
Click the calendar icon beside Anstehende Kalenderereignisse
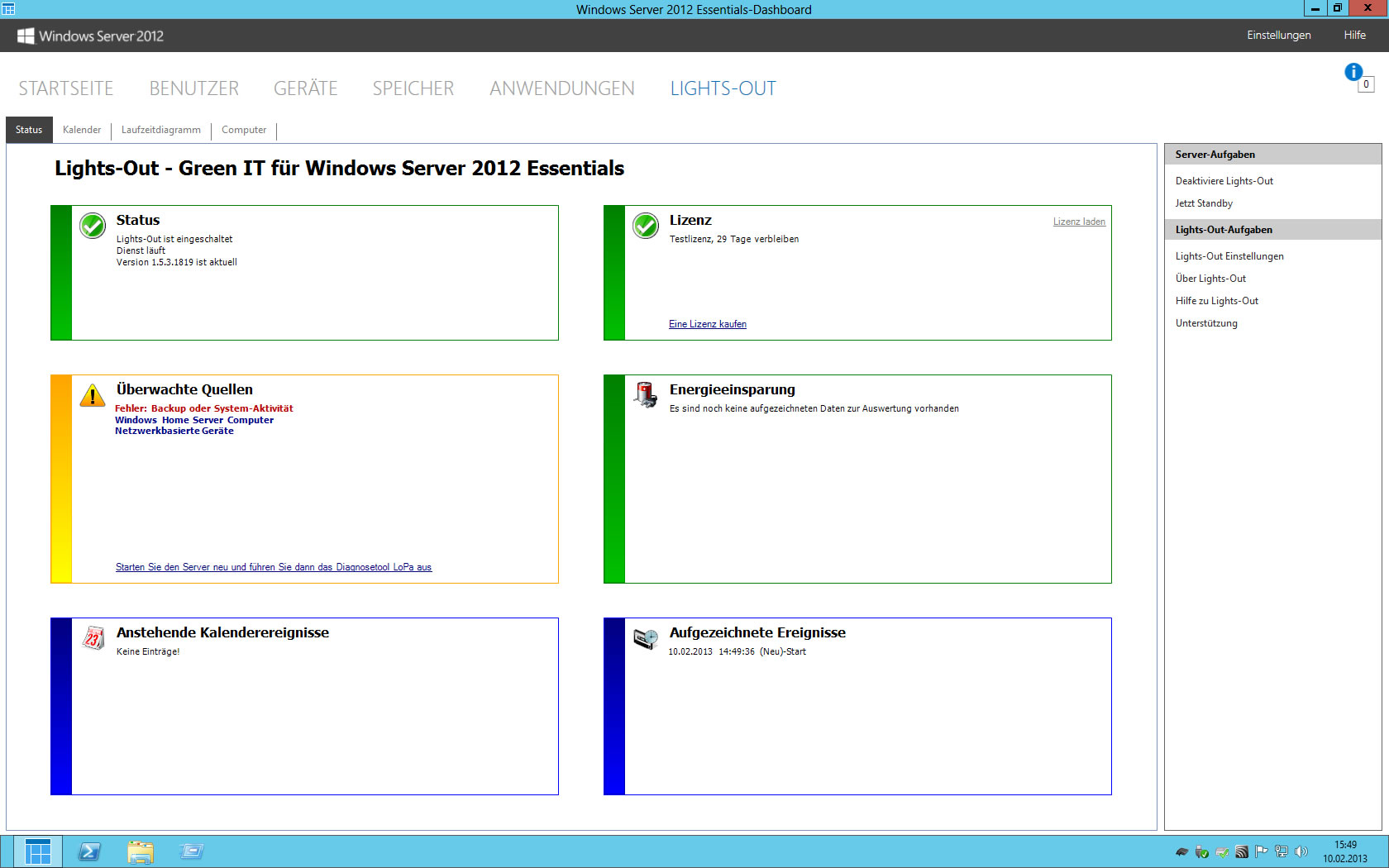(x=93, y=637)
